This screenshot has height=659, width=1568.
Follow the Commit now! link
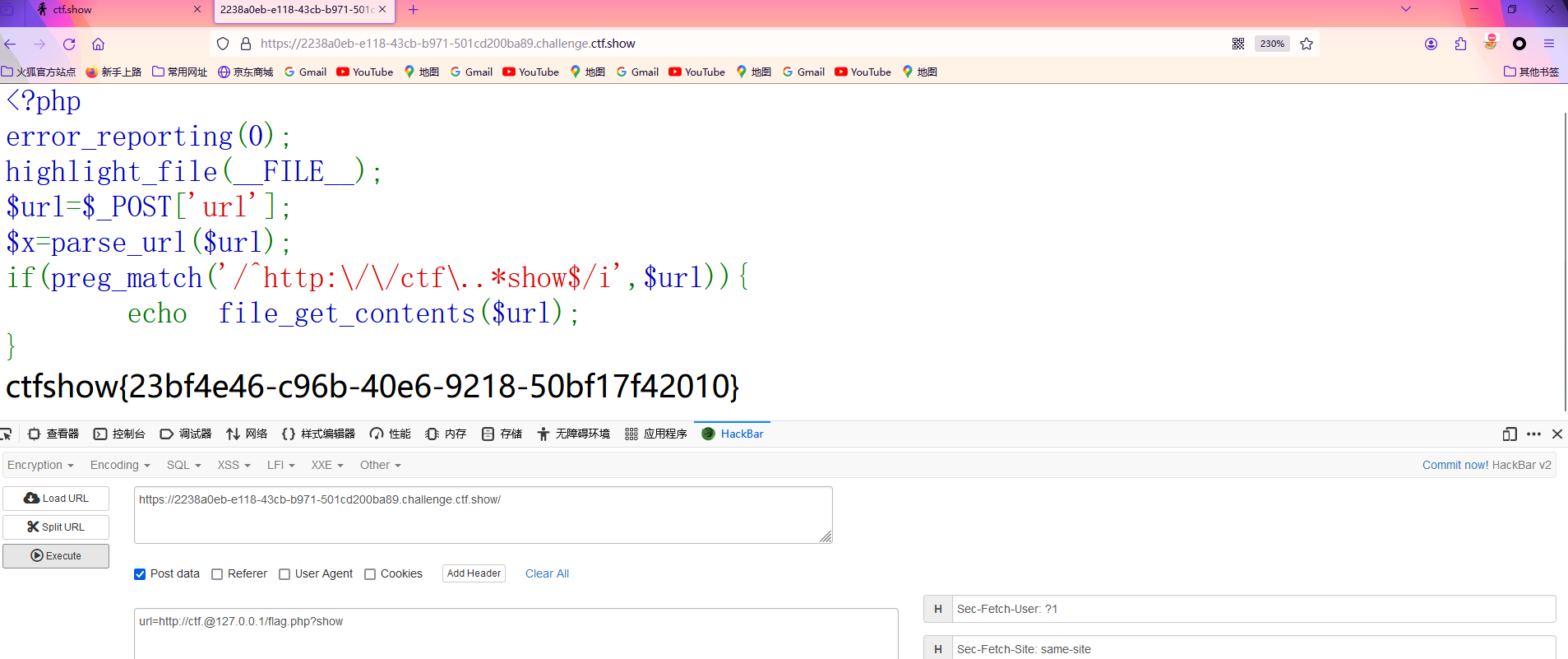[x=1455, y=465]
